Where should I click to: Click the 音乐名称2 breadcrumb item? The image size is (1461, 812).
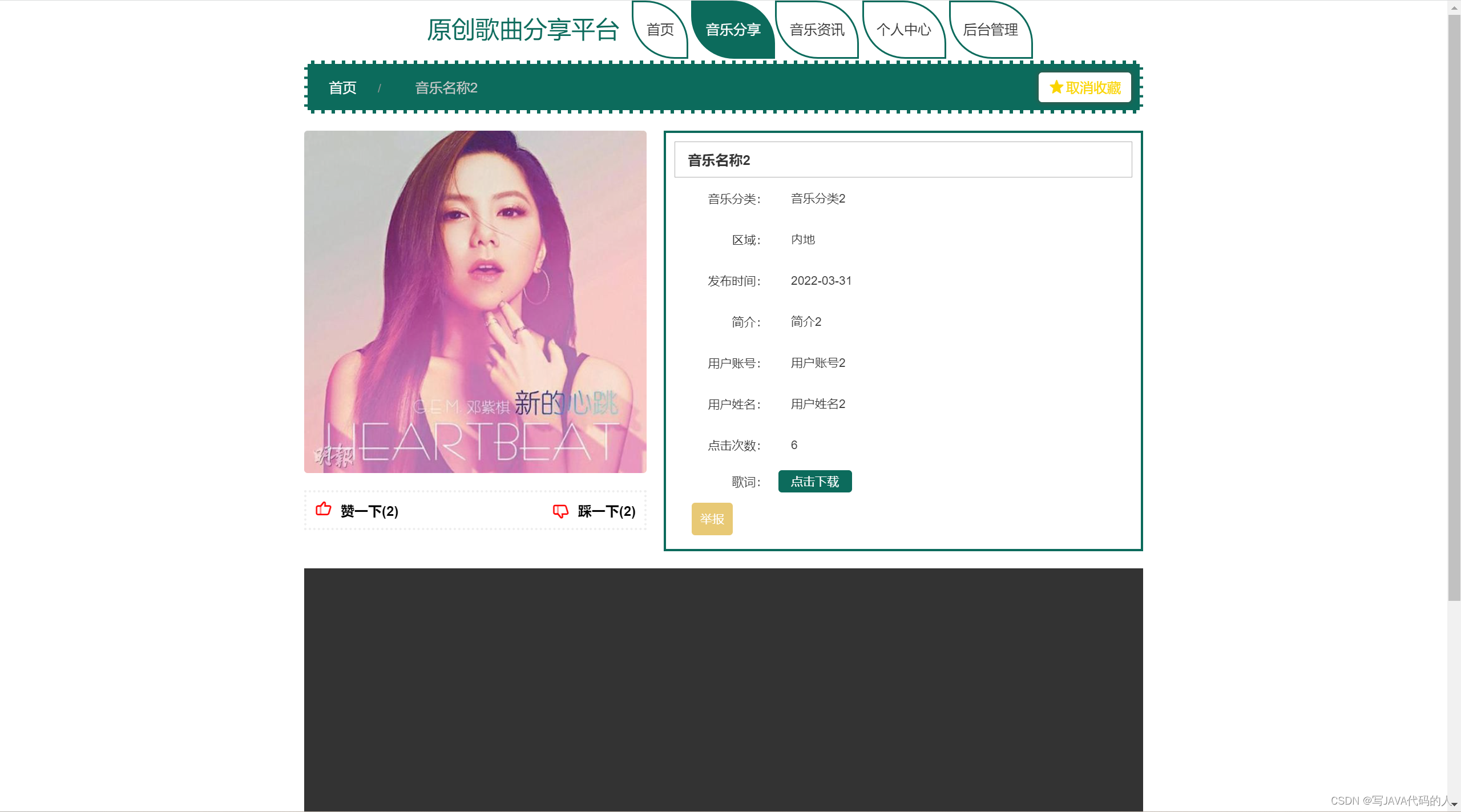[x=446, y=88]
